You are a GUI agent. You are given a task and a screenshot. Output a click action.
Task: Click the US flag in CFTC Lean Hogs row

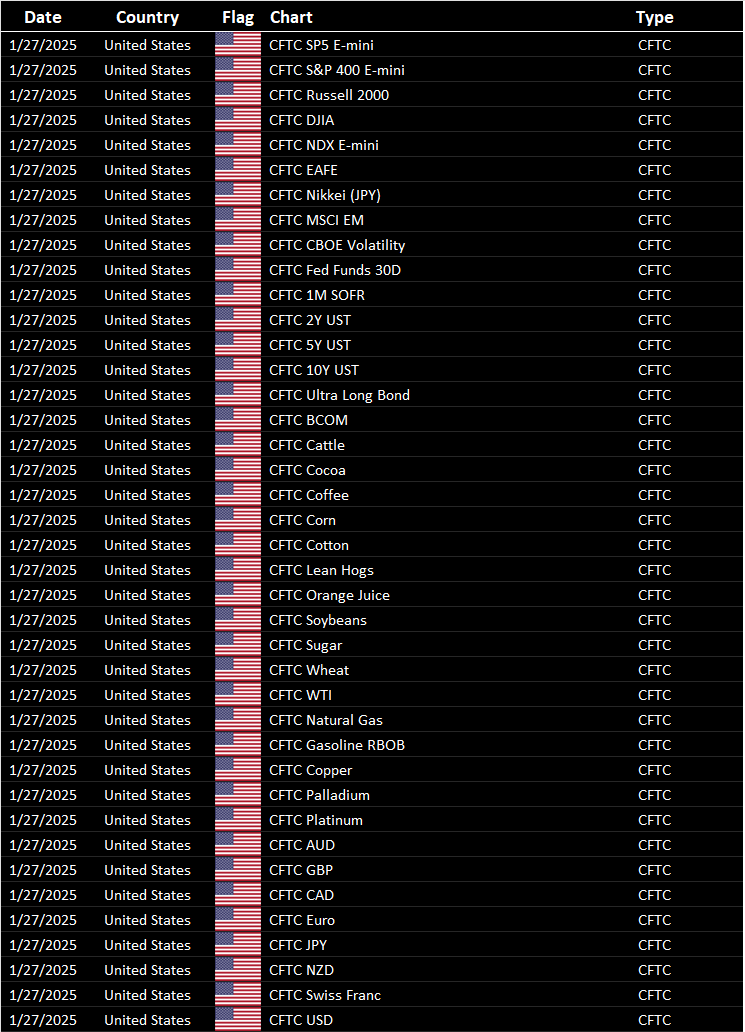[238, 570]
